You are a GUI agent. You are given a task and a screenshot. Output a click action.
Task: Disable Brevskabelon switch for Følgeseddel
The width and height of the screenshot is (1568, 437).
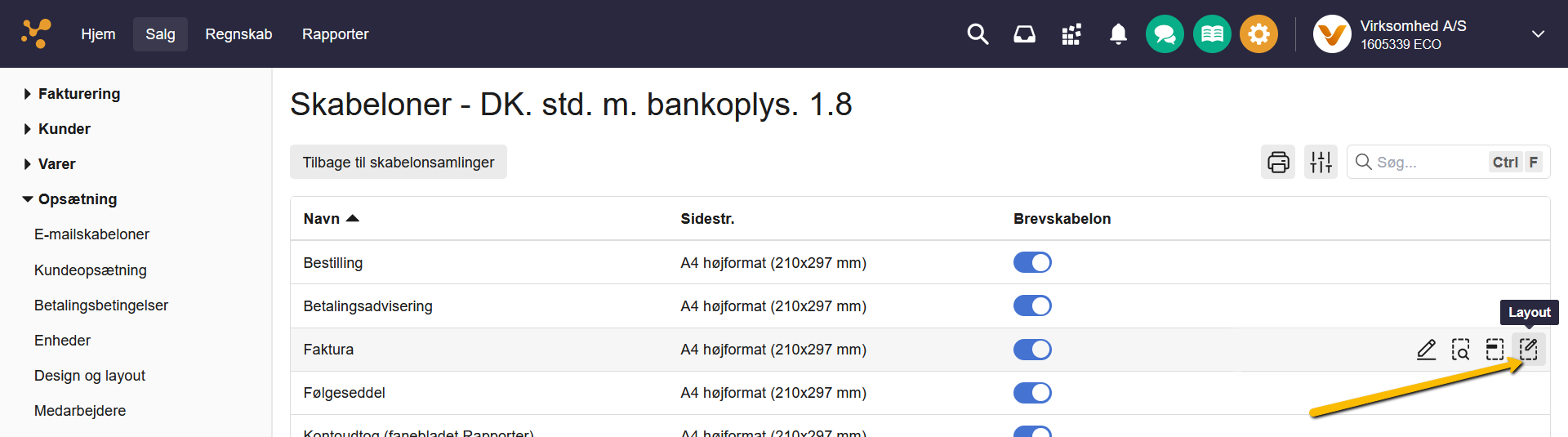1032,393
